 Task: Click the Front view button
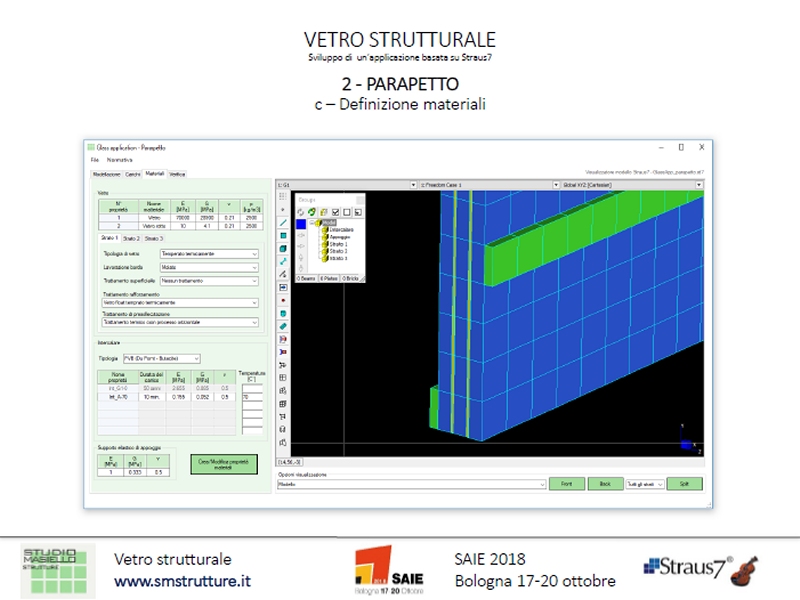tap(566, 484)
